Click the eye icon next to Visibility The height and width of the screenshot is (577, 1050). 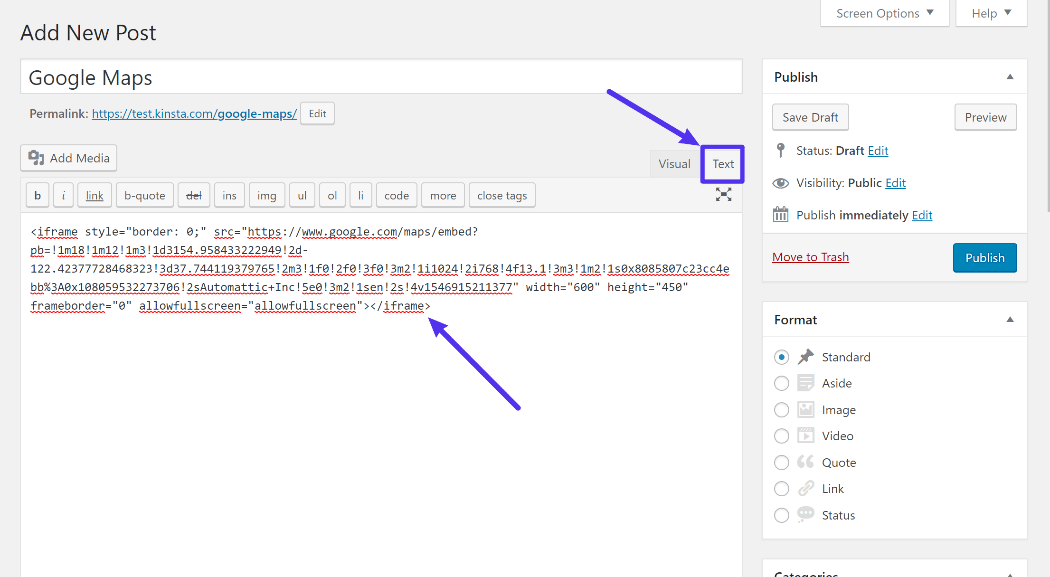(x=781, y=182)
